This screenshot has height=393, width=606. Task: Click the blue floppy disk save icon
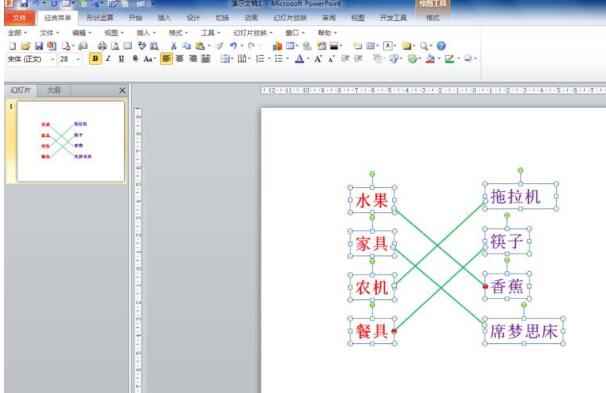coord(39,46)
